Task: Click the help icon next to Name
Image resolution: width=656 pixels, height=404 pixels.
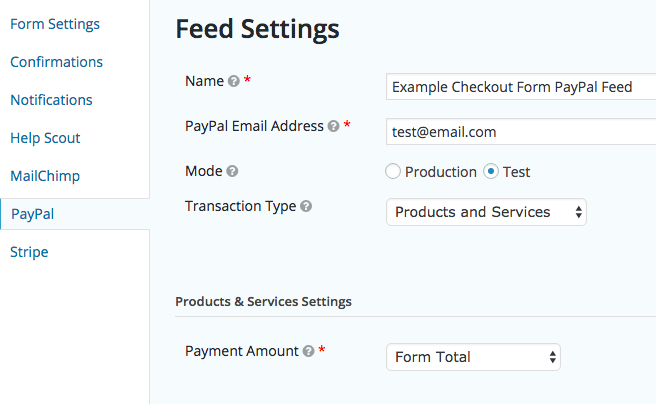Action: pos(233,81)
